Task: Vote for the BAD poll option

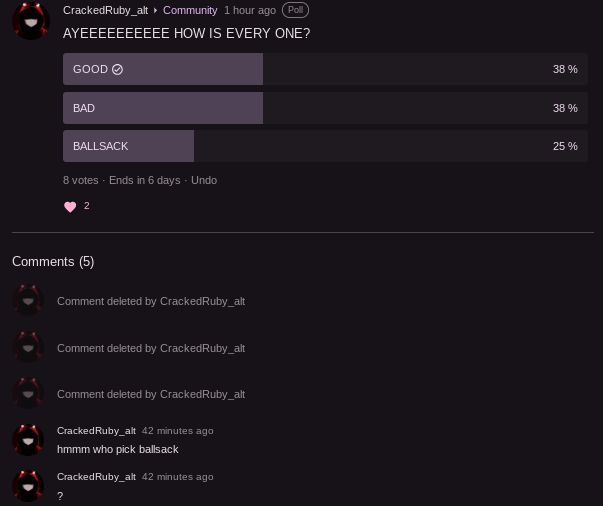Action: (325, 108)
